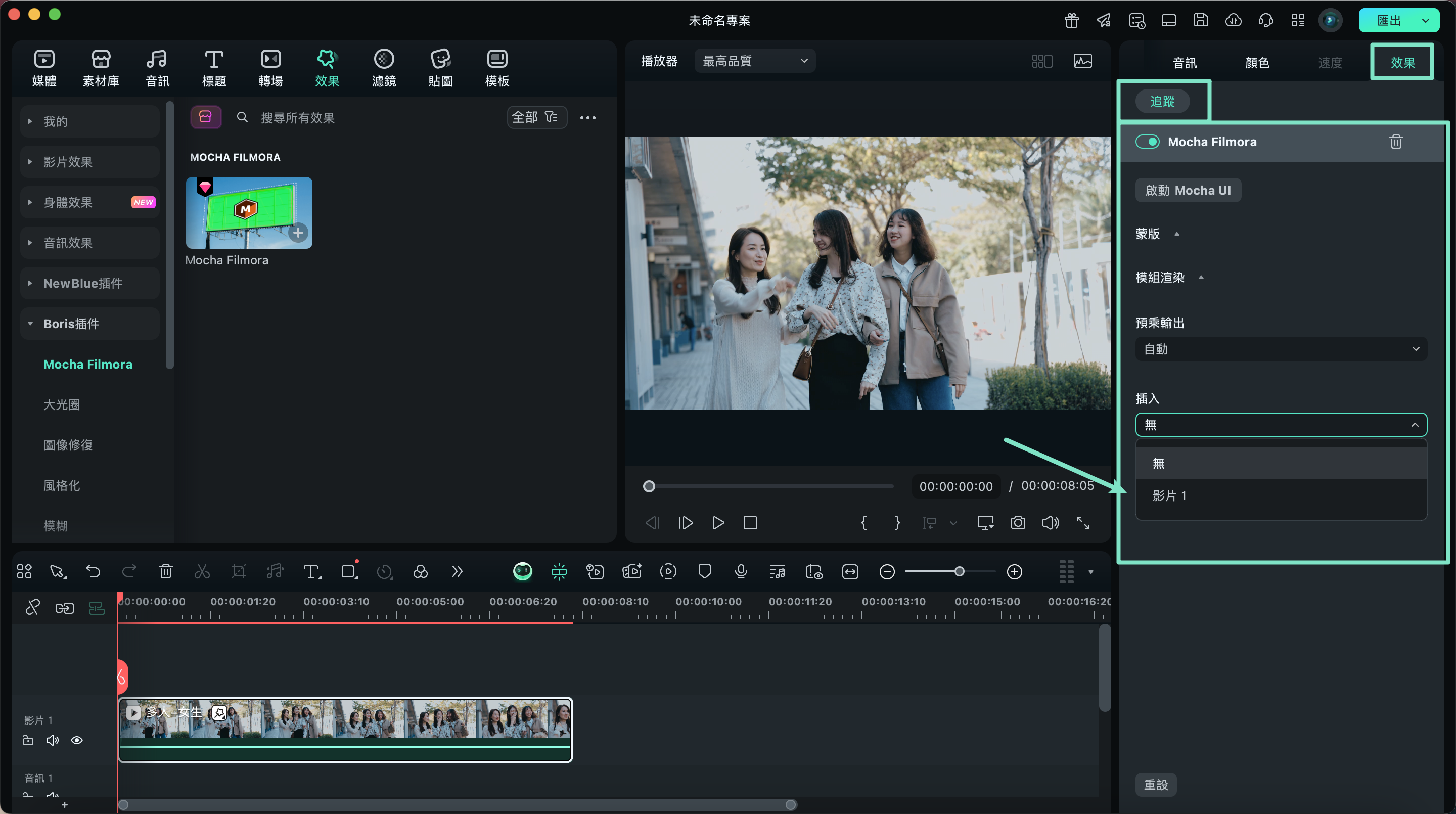
Task: Click the headset support icon
Action: tap(1265, 21)
